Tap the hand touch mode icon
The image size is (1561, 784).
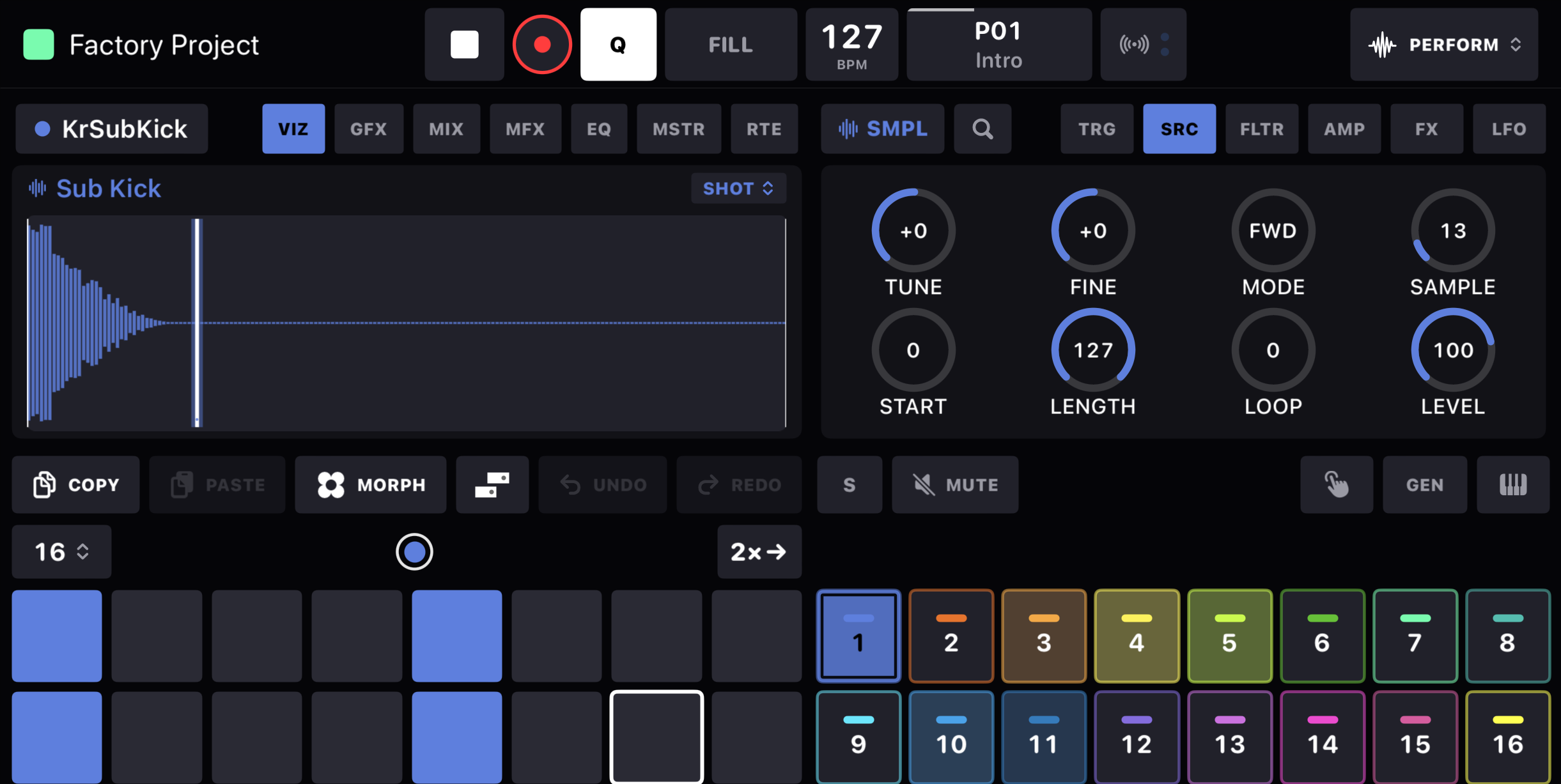(x=1337, y=485)
